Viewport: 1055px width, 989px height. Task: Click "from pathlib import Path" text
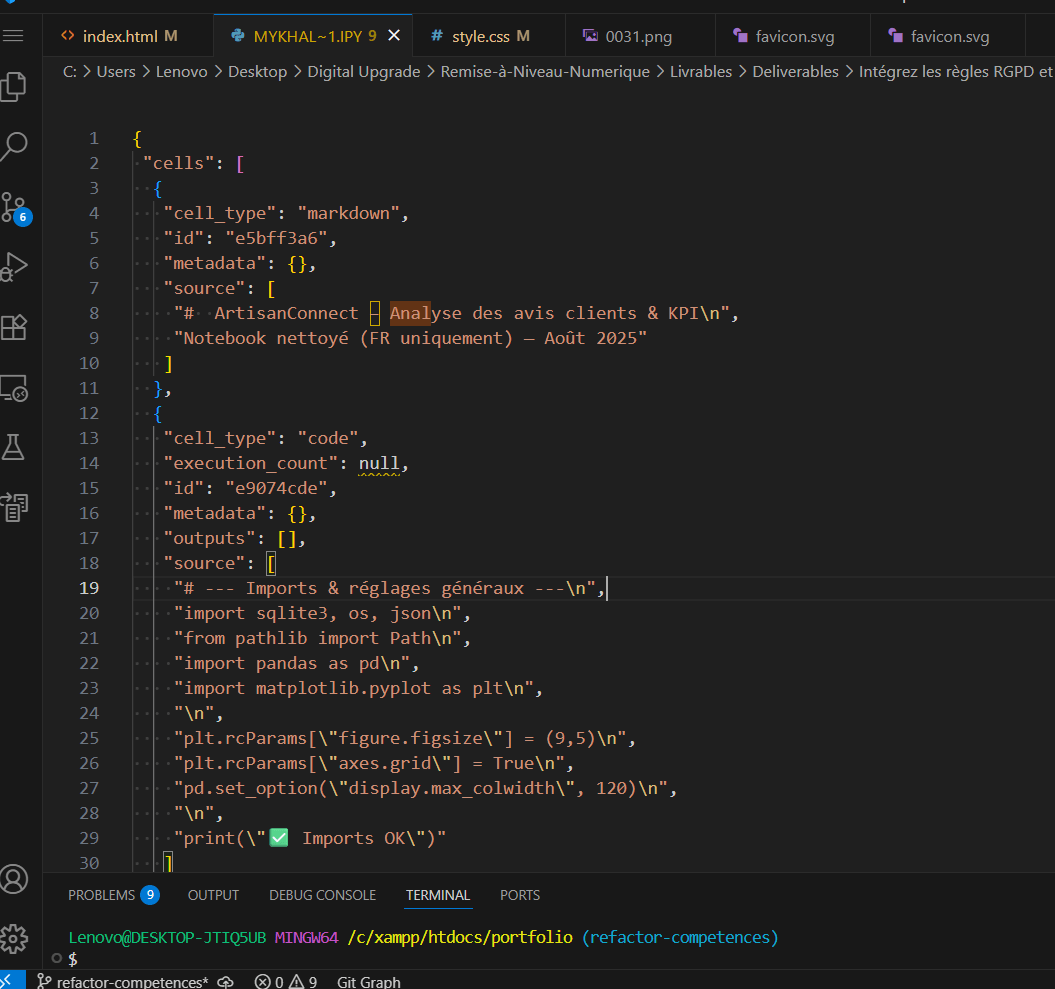point(307,638)
